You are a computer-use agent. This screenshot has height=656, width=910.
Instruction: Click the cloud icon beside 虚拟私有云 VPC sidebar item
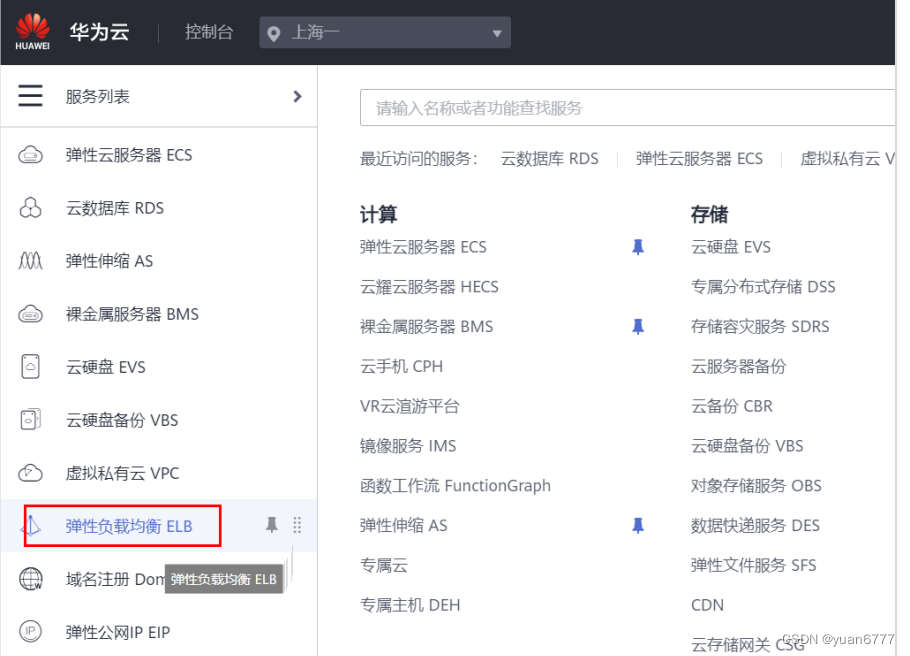click(x=30, y=473)
